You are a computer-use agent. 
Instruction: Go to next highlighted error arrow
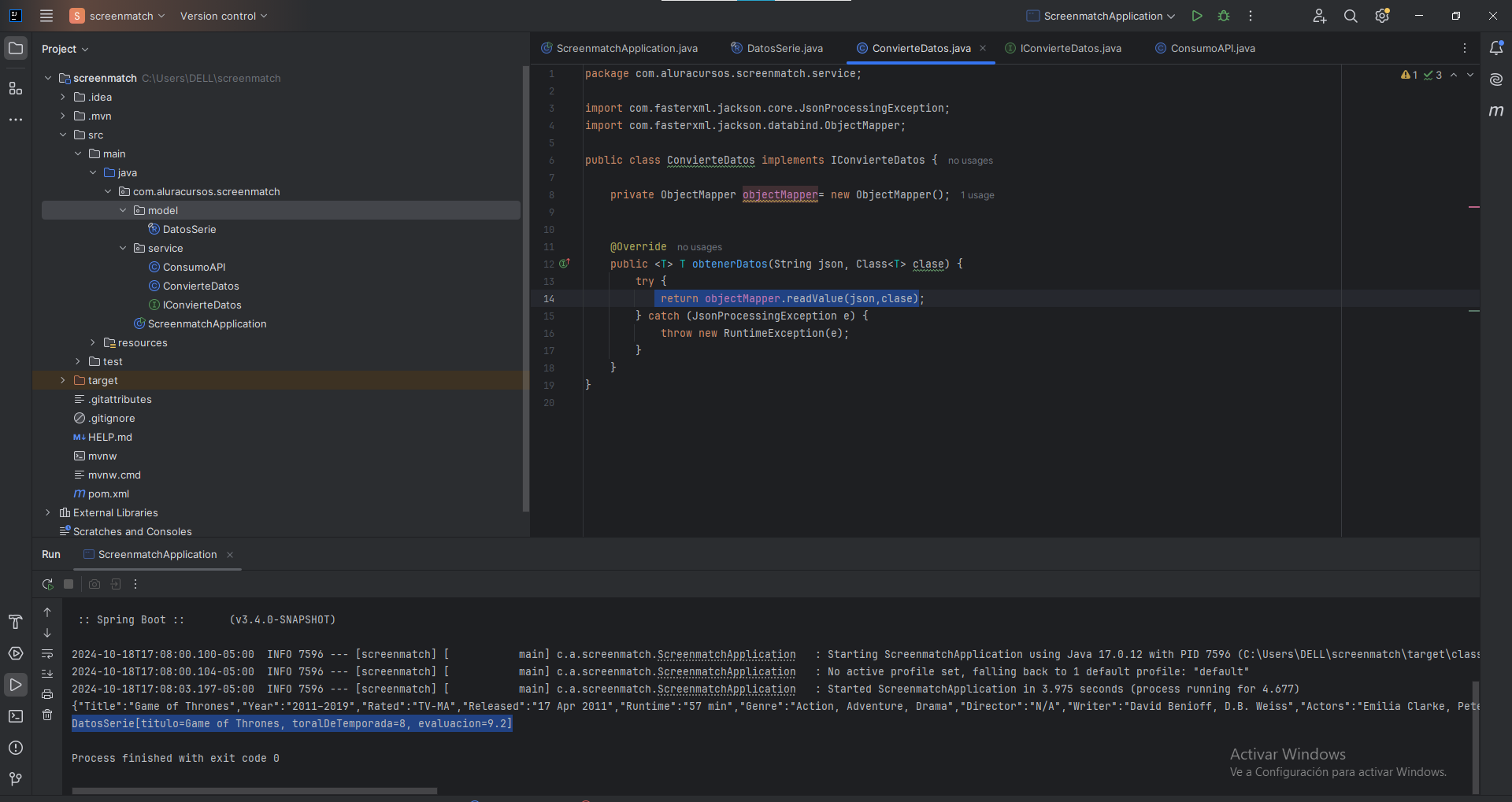1470,75
